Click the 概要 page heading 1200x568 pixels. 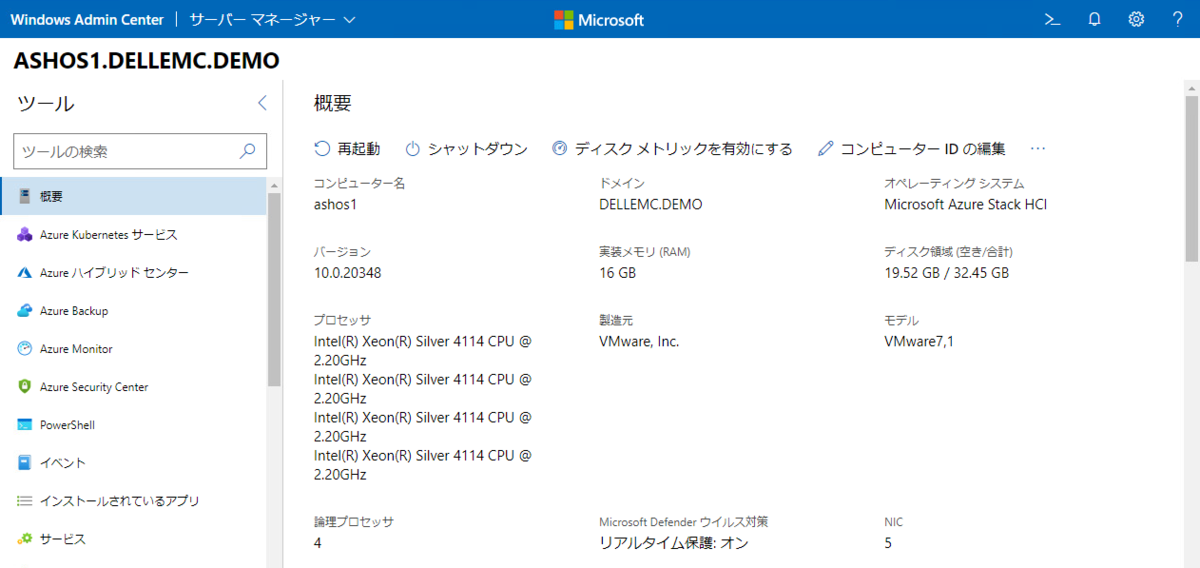coord(333,103)
